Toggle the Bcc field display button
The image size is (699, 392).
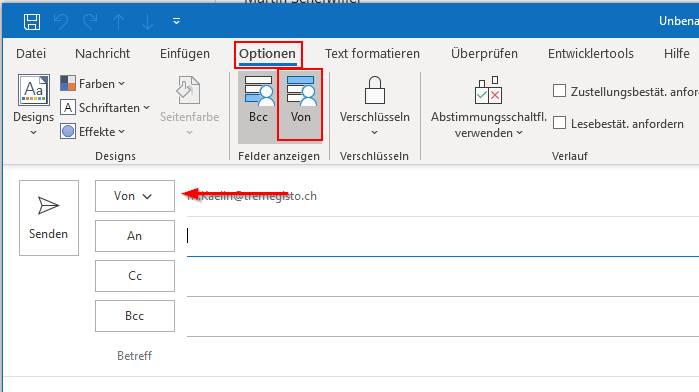click(258, 106)
